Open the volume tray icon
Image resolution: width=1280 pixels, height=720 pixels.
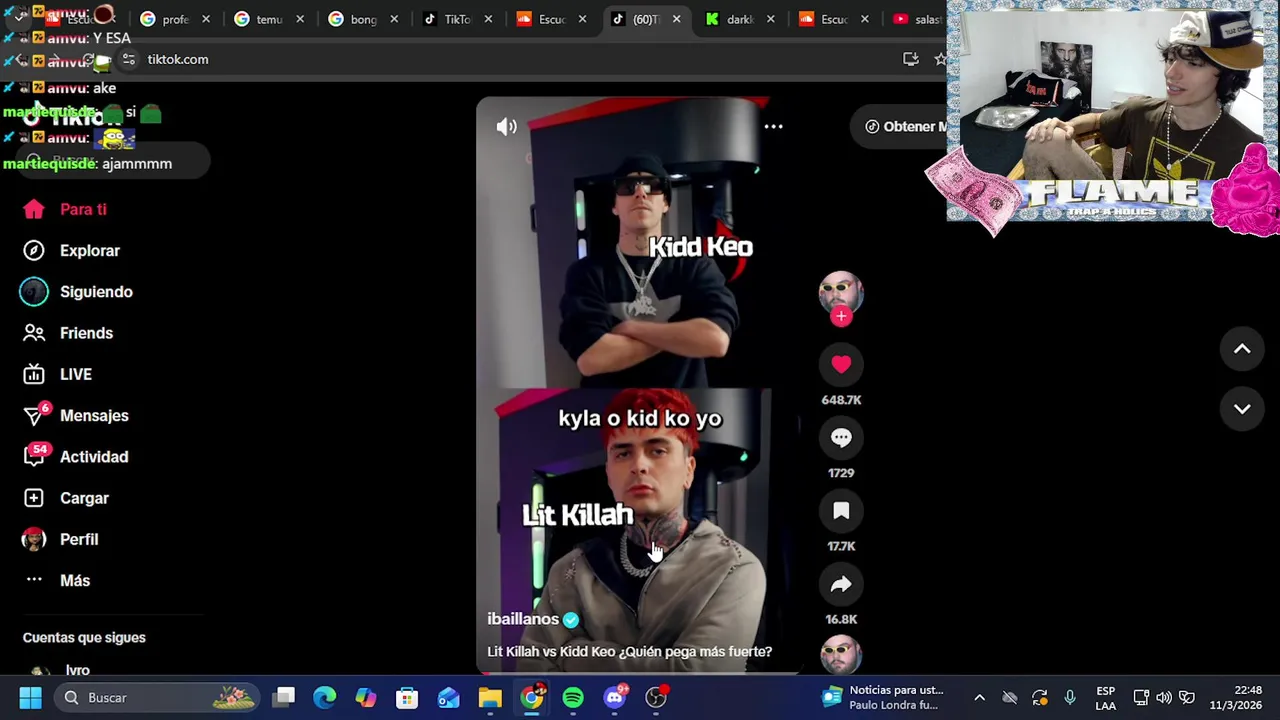[1164, 697]
